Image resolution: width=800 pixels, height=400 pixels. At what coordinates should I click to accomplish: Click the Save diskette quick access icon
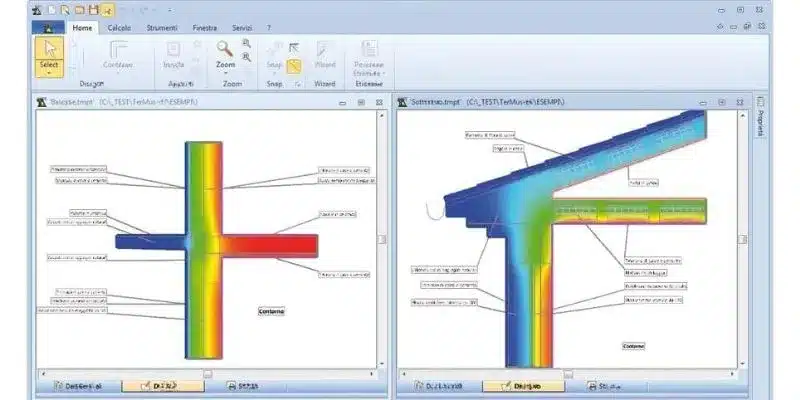93,9
